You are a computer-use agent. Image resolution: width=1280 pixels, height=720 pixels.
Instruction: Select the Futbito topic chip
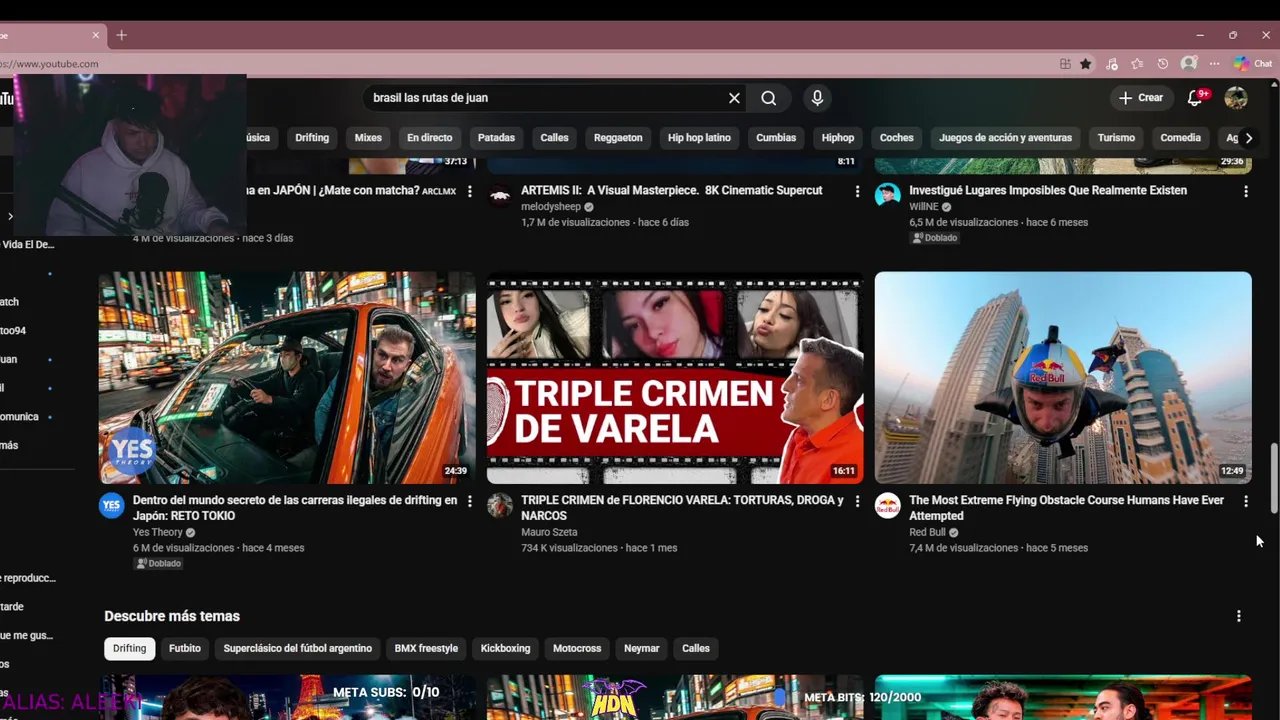(x=185, y=648)
